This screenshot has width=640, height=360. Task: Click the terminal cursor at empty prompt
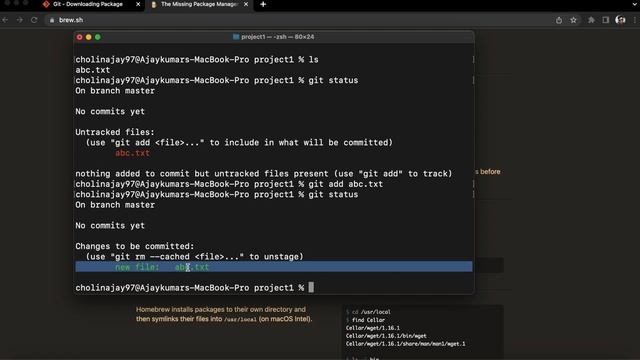click(311, 287)
